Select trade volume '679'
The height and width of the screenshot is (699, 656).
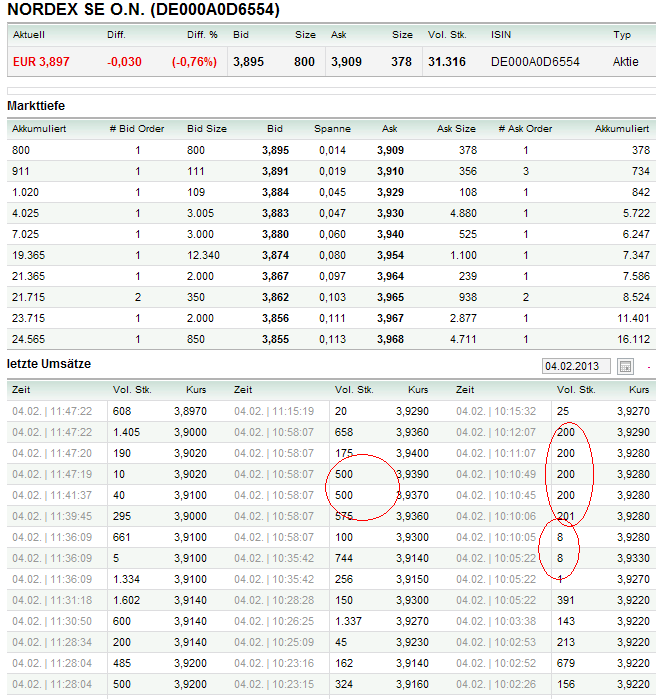point(566,663)
